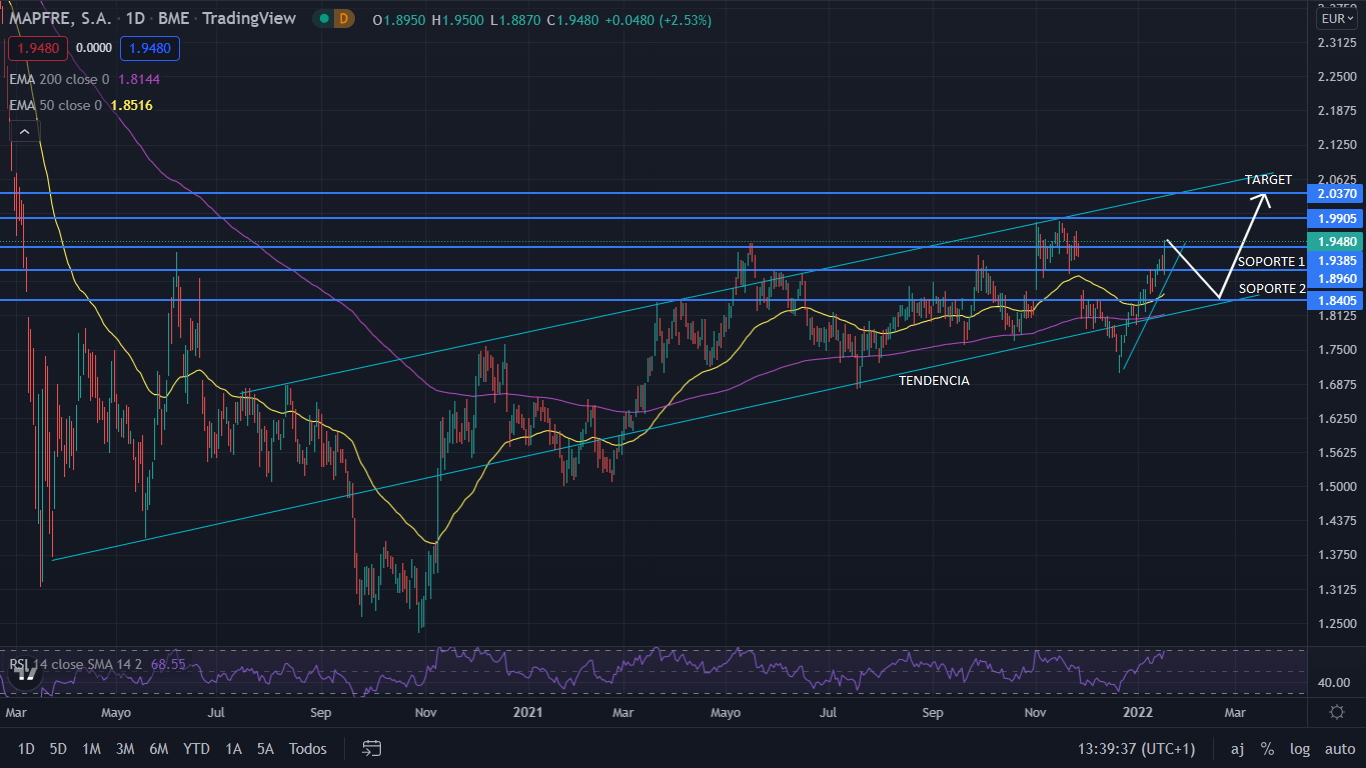Open chart settings gear icon
The height and width of the screenshot is (768, 1366).
pyautogui.click(x=1337, y=712)
